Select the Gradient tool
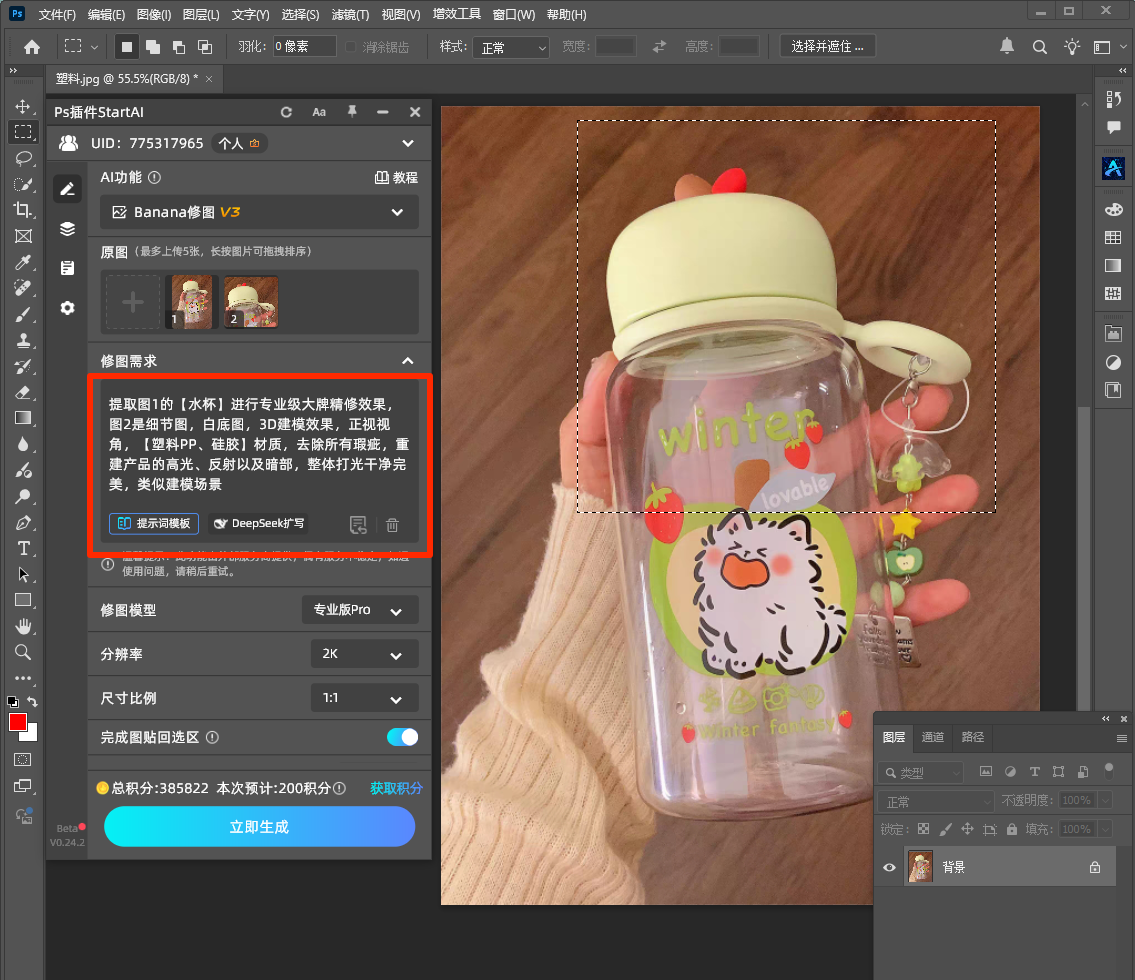Viewport: 1135px width, 980px height. click(x=23, y=418)
